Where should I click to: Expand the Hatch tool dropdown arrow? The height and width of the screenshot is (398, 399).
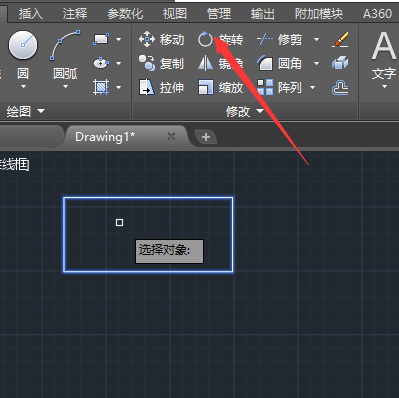tap(119, 87)
